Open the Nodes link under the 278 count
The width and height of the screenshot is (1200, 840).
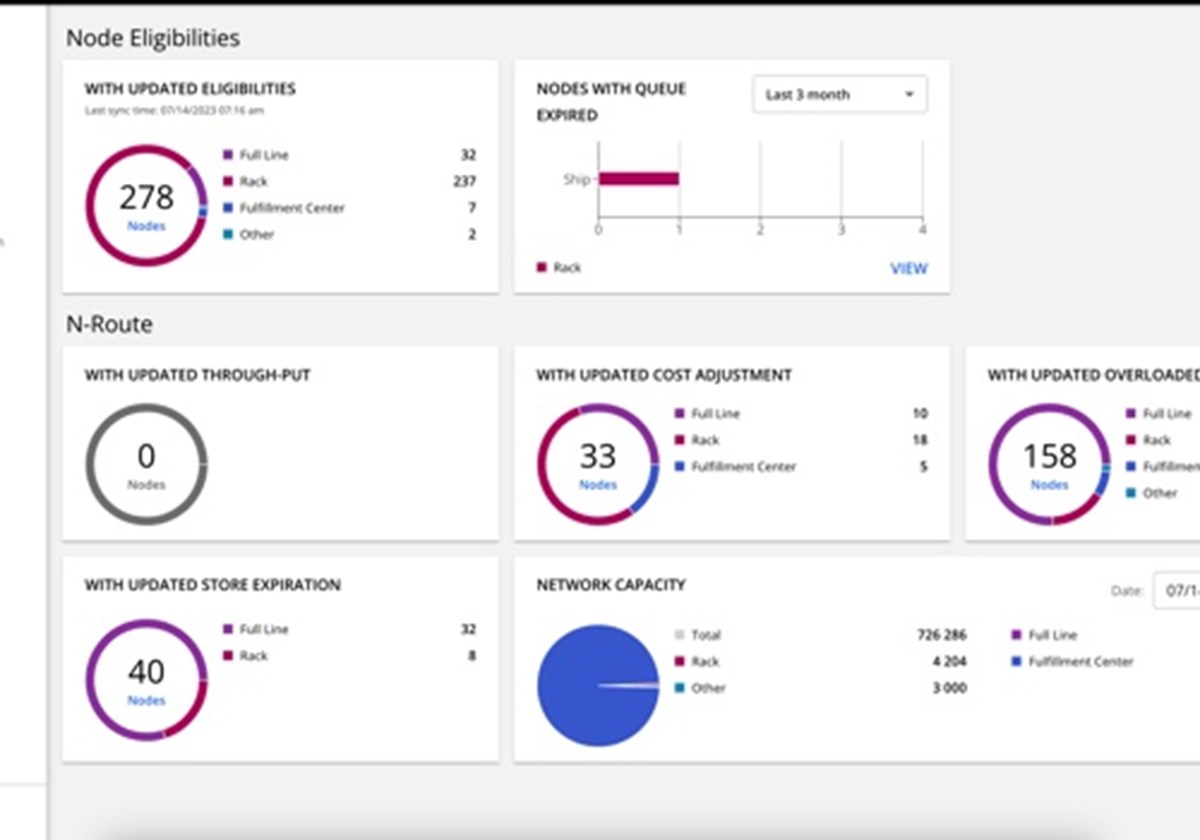pyautogui.click(x=146, y=226)
